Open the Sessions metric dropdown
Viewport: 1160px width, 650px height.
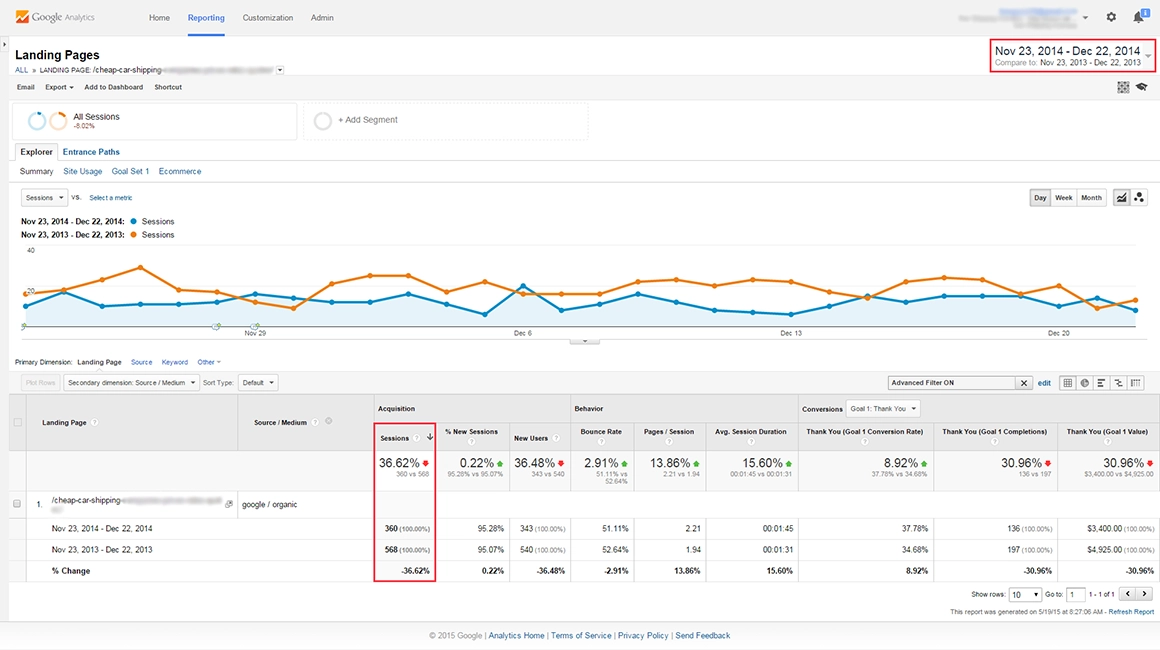point(44,197)
